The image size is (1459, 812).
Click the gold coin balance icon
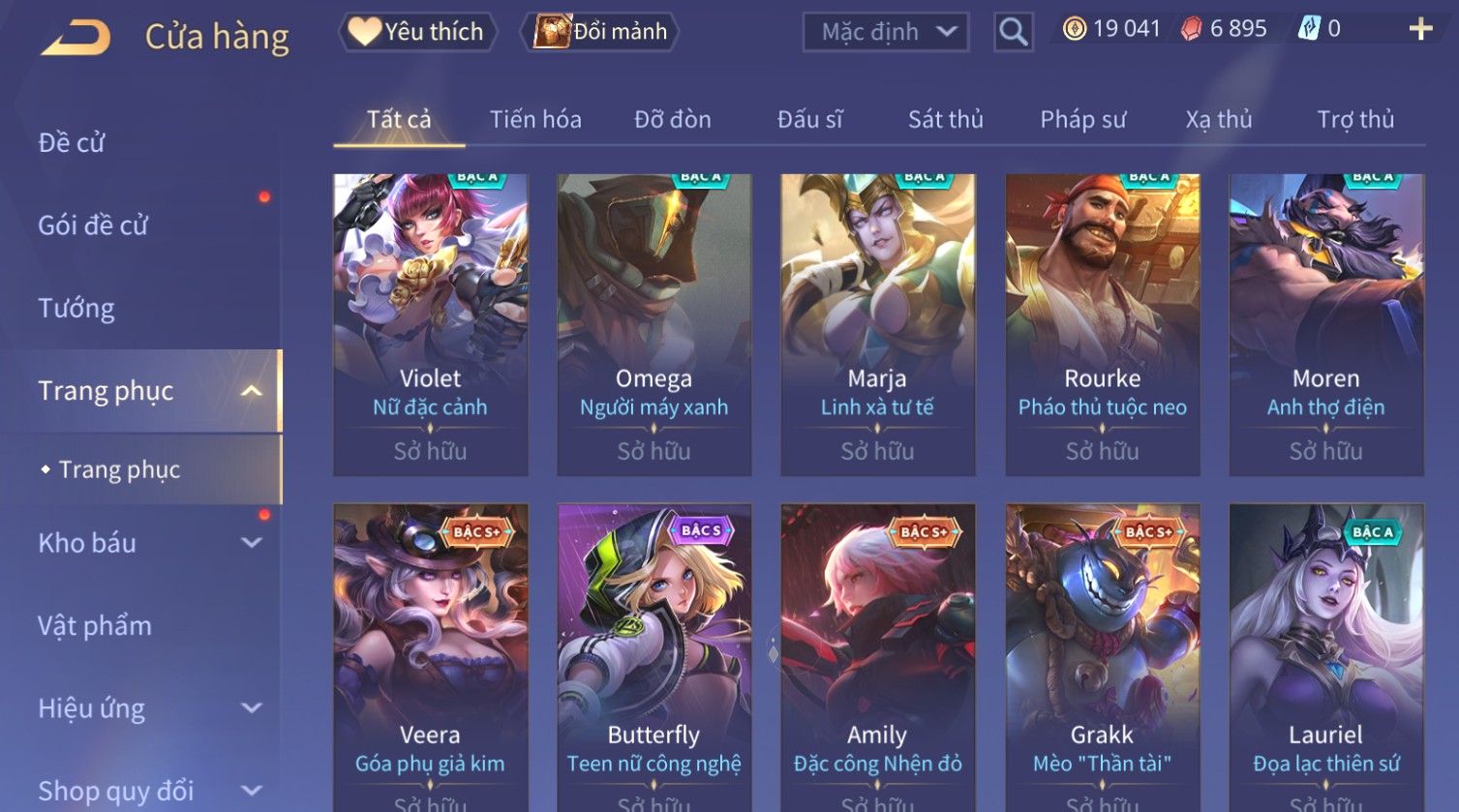tap(1074, 29)
